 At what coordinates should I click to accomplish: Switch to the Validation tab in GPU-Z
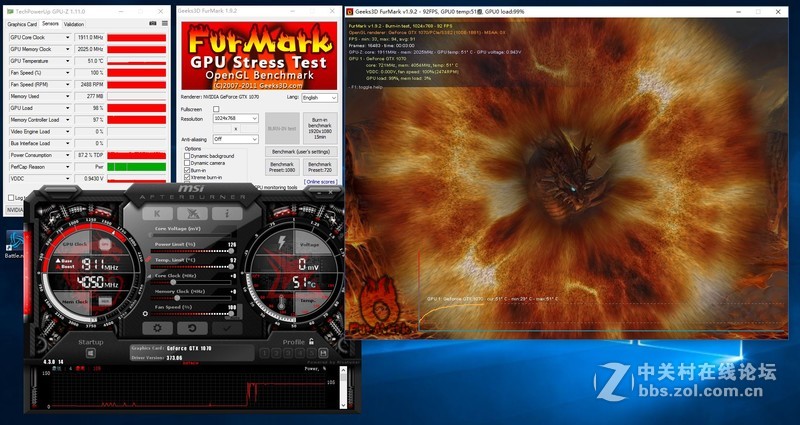(x=74, y=23)
